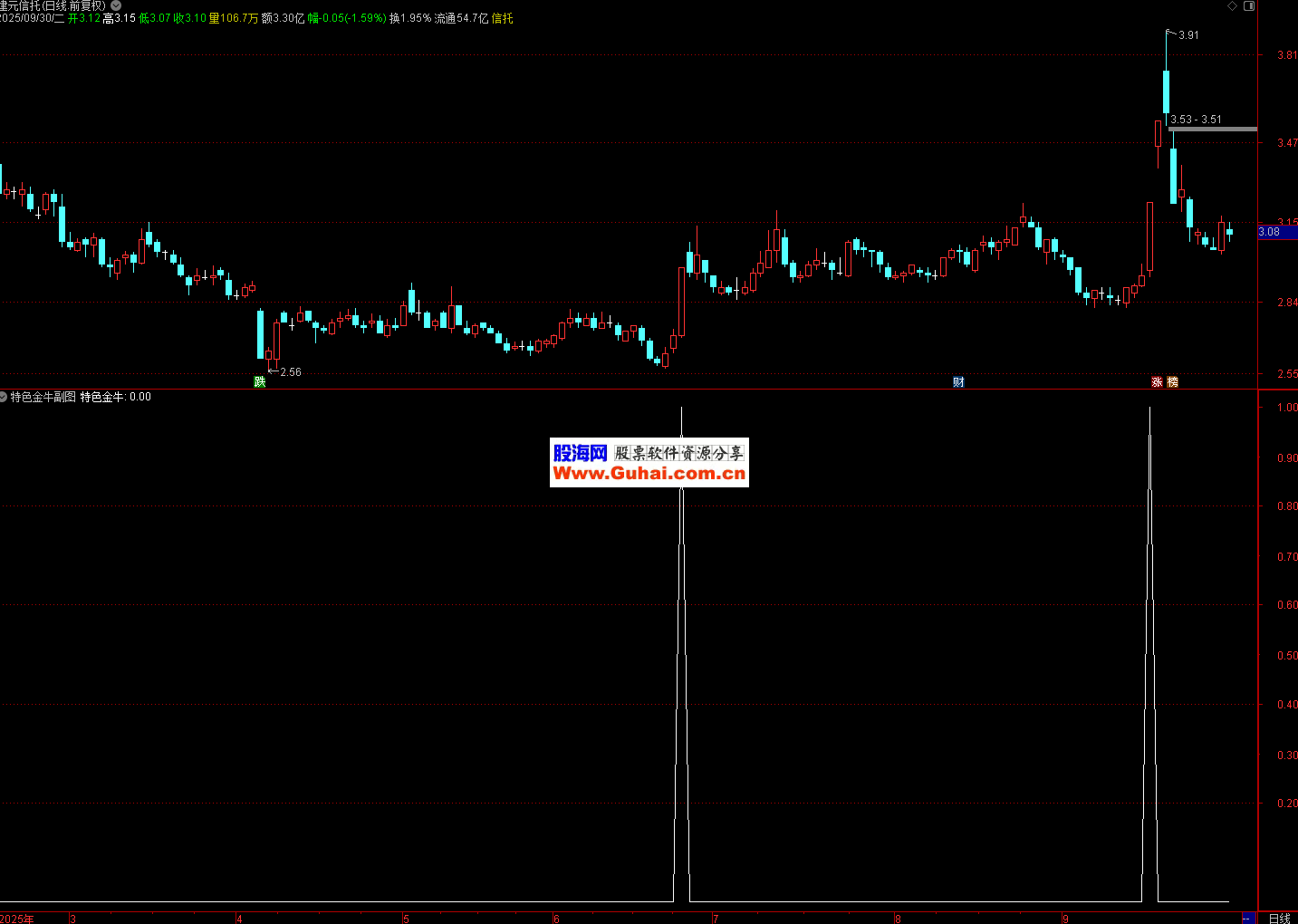The width and height of the screenshot is (1298, 924).
Task: Click the green 跌 marker icon below the chart
Action: pos(260,382)
